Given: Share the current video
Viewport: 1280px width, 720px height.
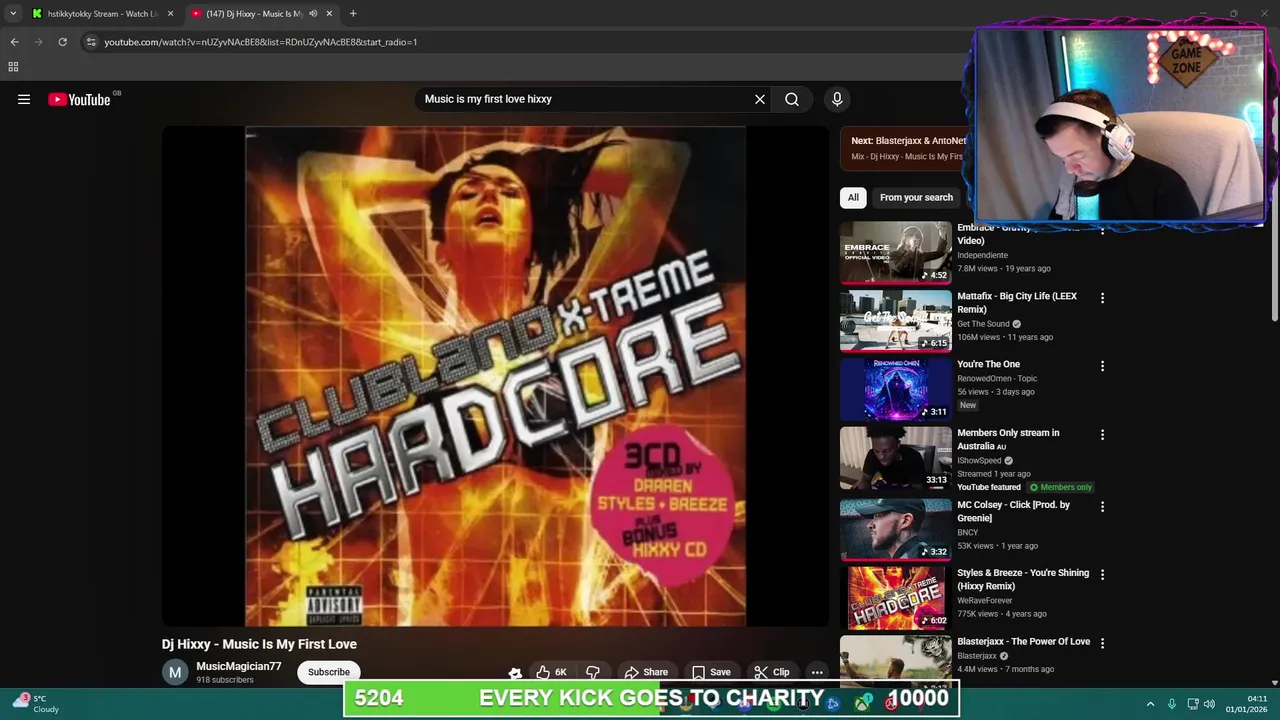Looking at the screenshot, I should coord(646,672).
